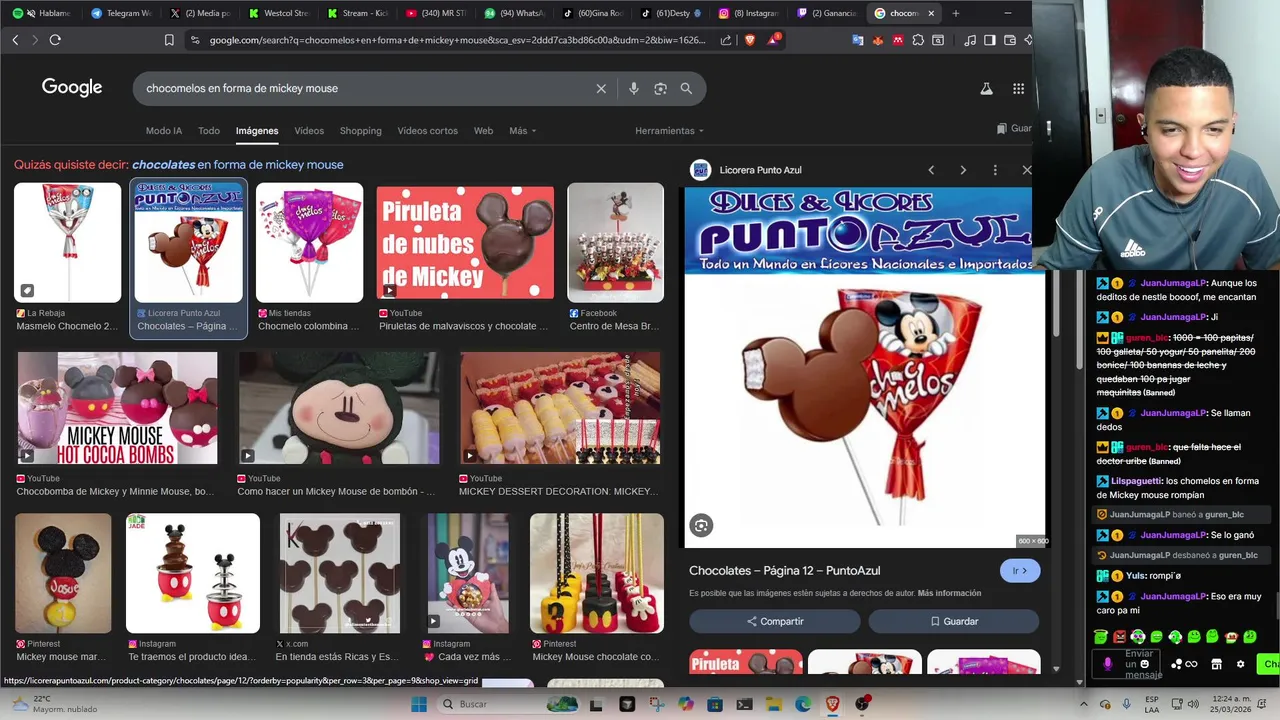Search inside image with lens button
The height and width of the screenshot is (720, 1280).
point(701,525)
